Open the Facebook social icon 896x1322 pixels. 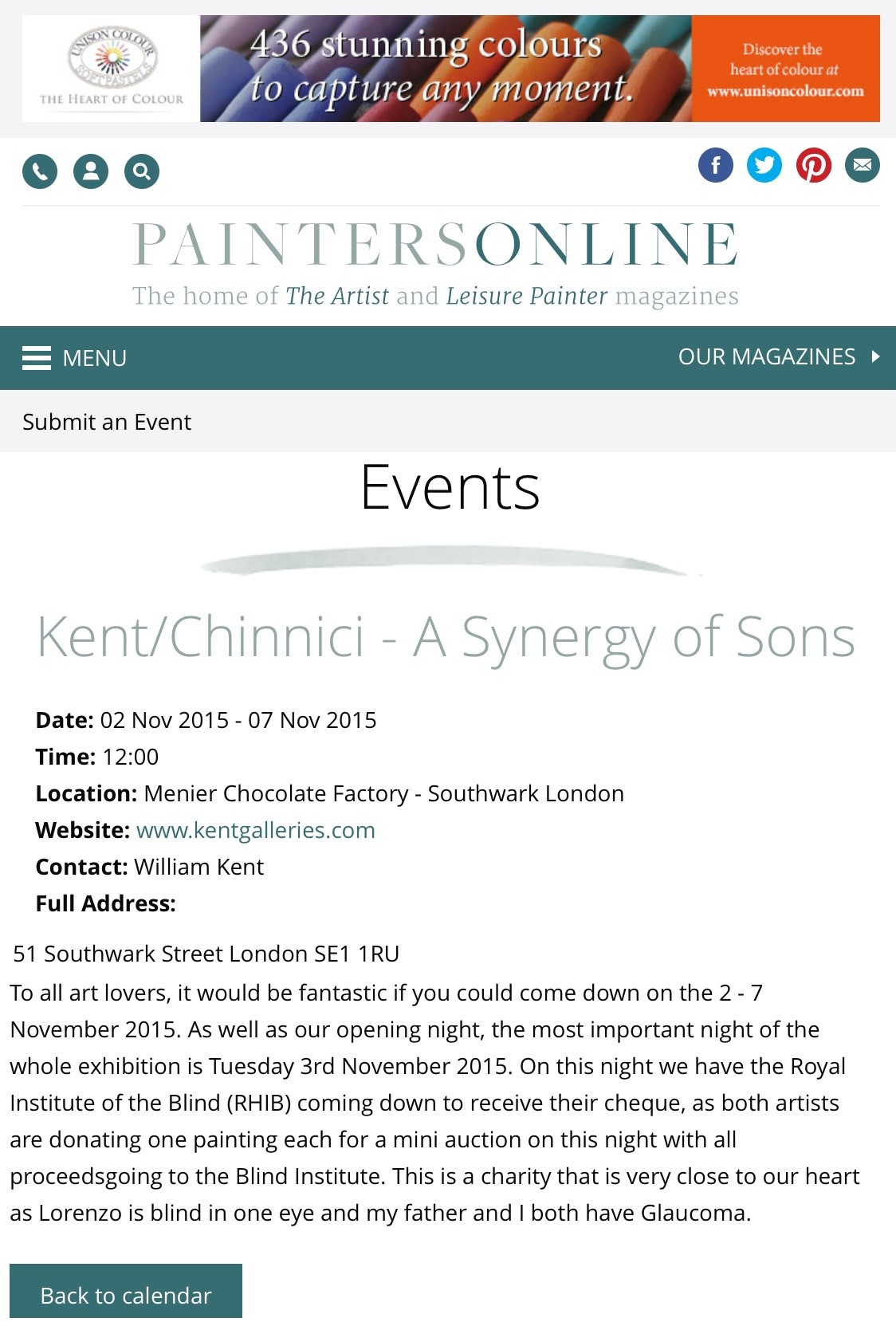(x=716, y=165)
